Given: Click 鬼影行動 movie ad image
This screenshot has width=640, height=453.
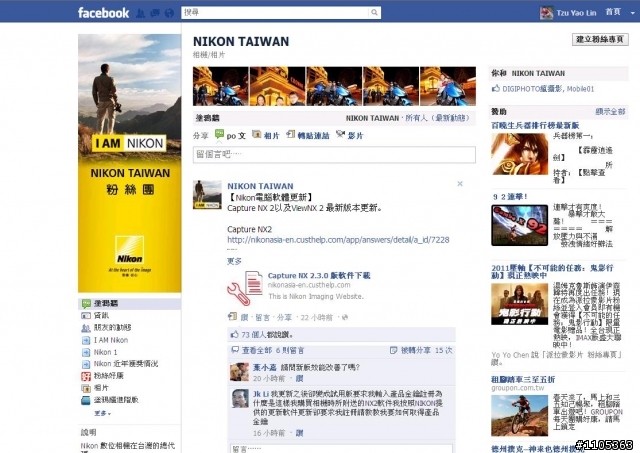Looking at the screenshot, I should point(519,304).
